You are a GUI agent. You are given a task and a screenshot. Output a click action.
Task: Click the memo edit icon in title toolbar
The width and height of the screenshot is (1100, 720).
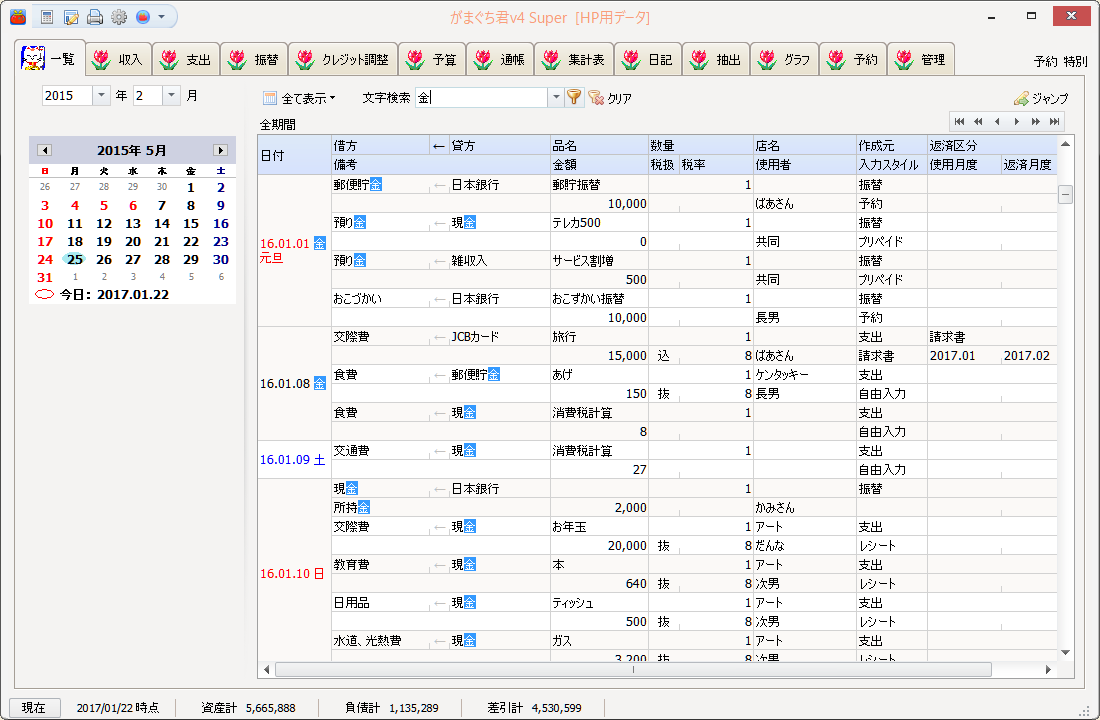point(71,17)
